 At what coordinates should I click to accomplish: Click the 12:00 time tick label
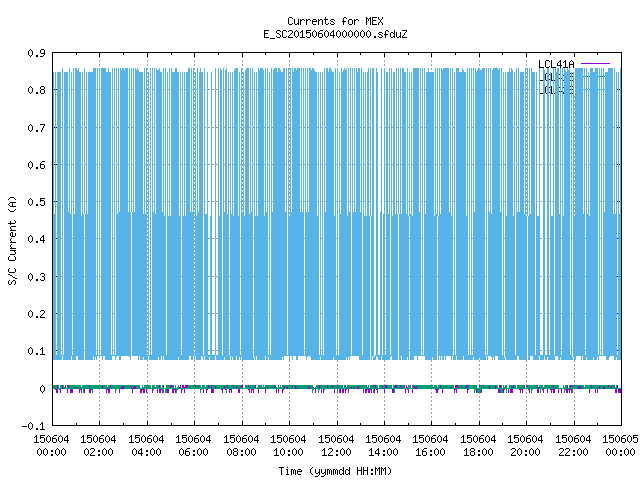(336, 452)
